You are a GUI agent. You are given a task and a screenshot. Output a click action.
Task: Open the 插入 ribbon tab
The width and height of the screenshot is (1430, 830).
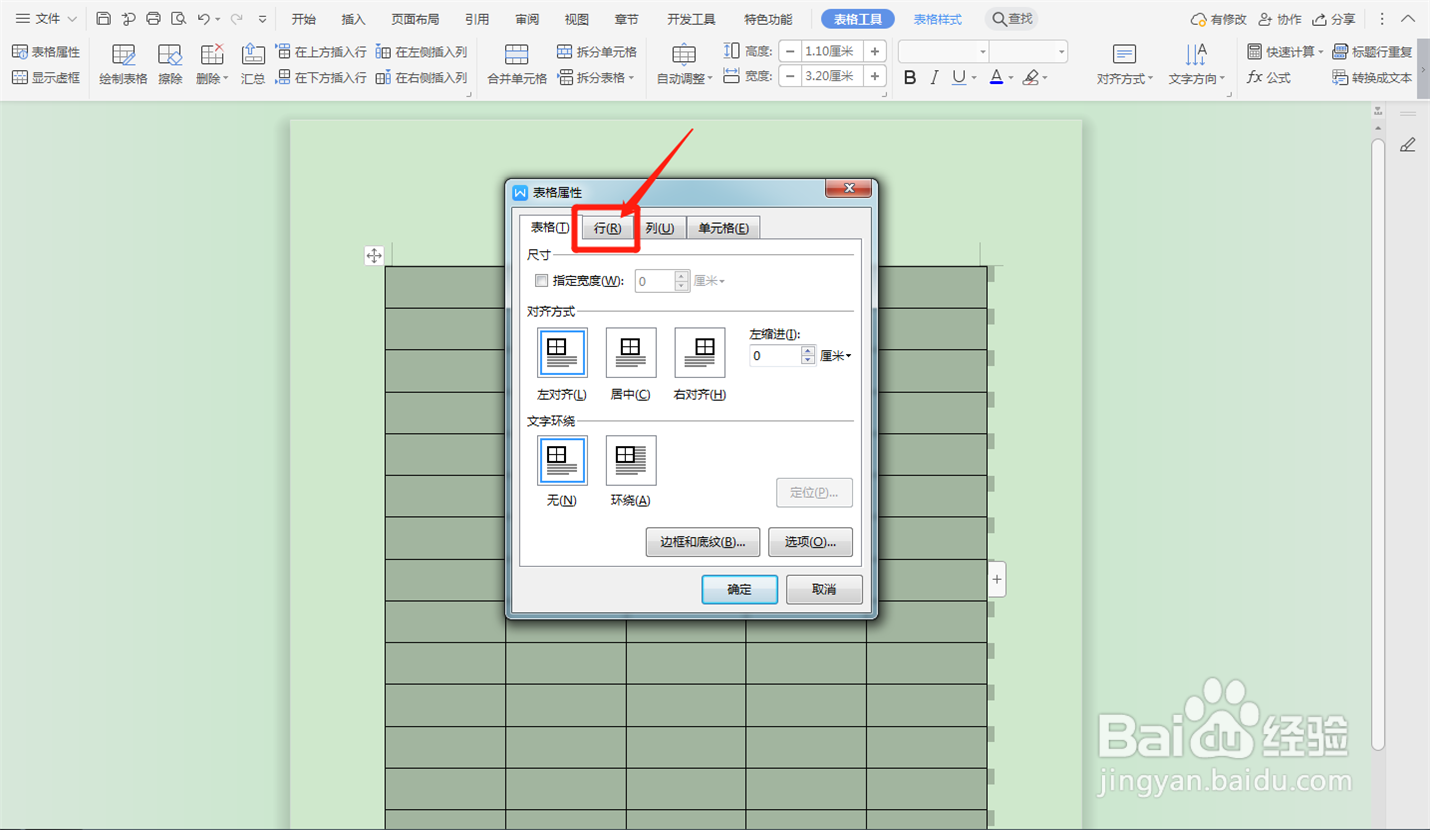point(353,19)
